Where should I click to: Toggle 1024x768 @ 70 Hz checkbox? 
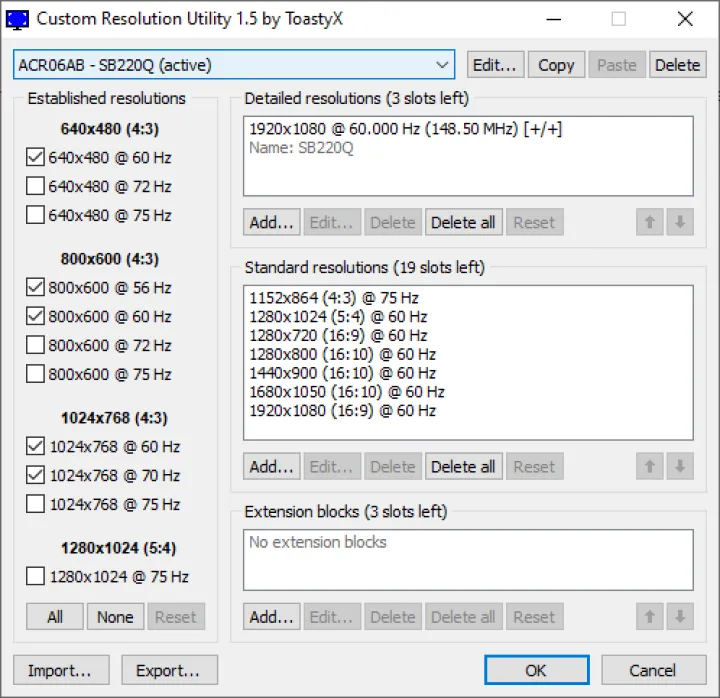(36, 475)
